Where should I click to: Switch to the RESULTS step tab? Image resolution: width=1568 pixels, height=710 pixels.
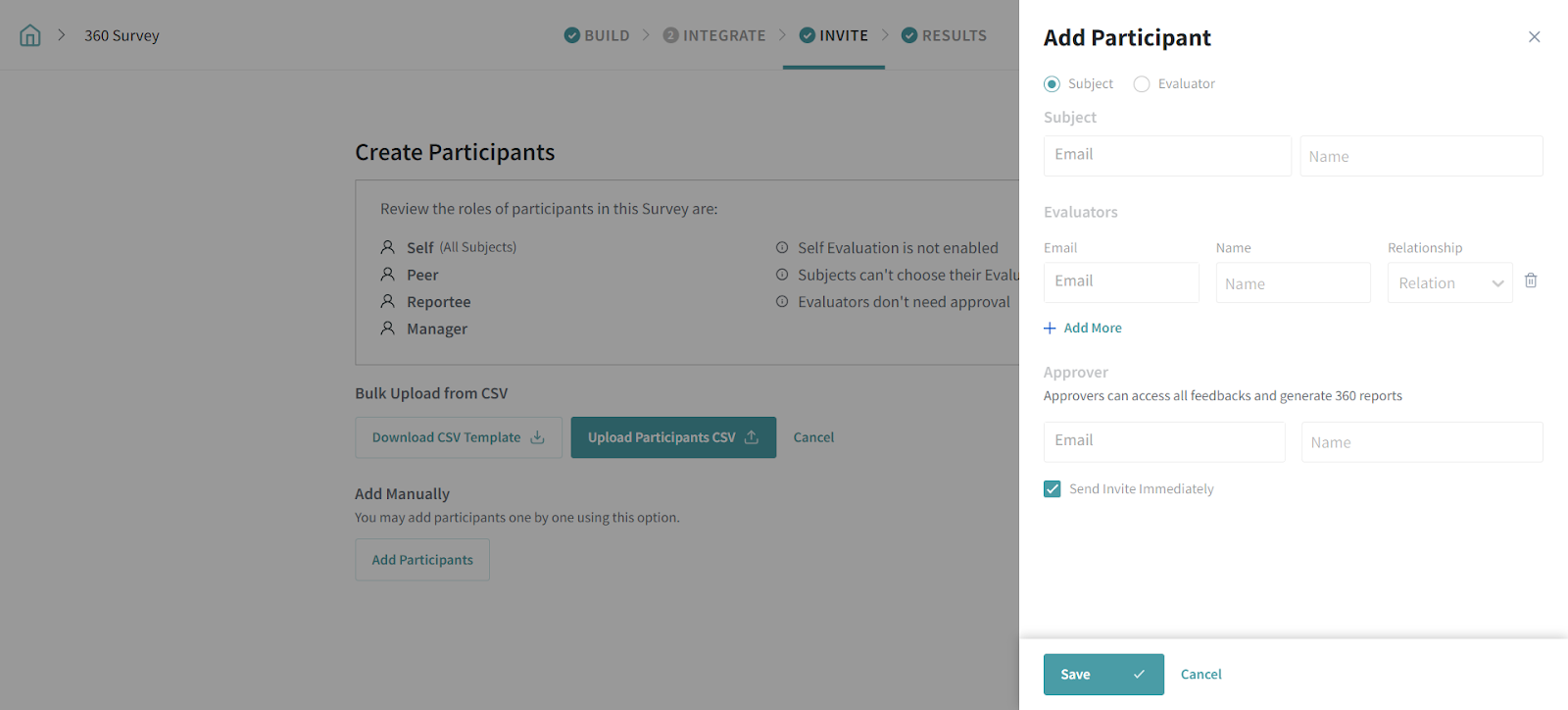(x=944, y=36)
